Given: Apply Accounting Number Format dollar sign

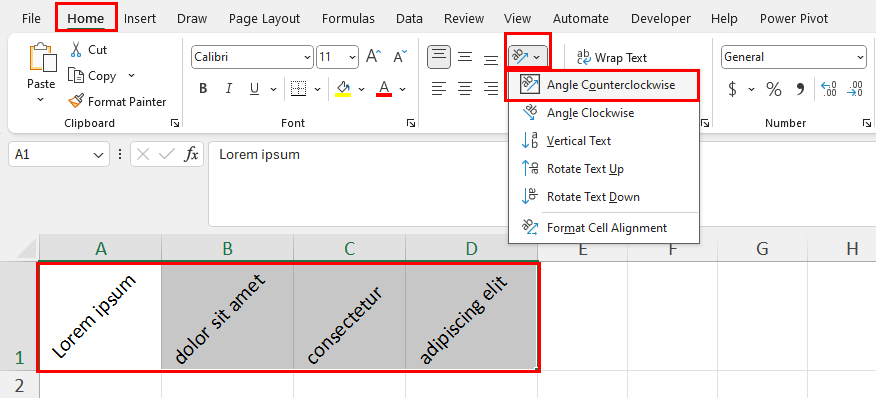Looking at the screenshot, I should [732, 88].
